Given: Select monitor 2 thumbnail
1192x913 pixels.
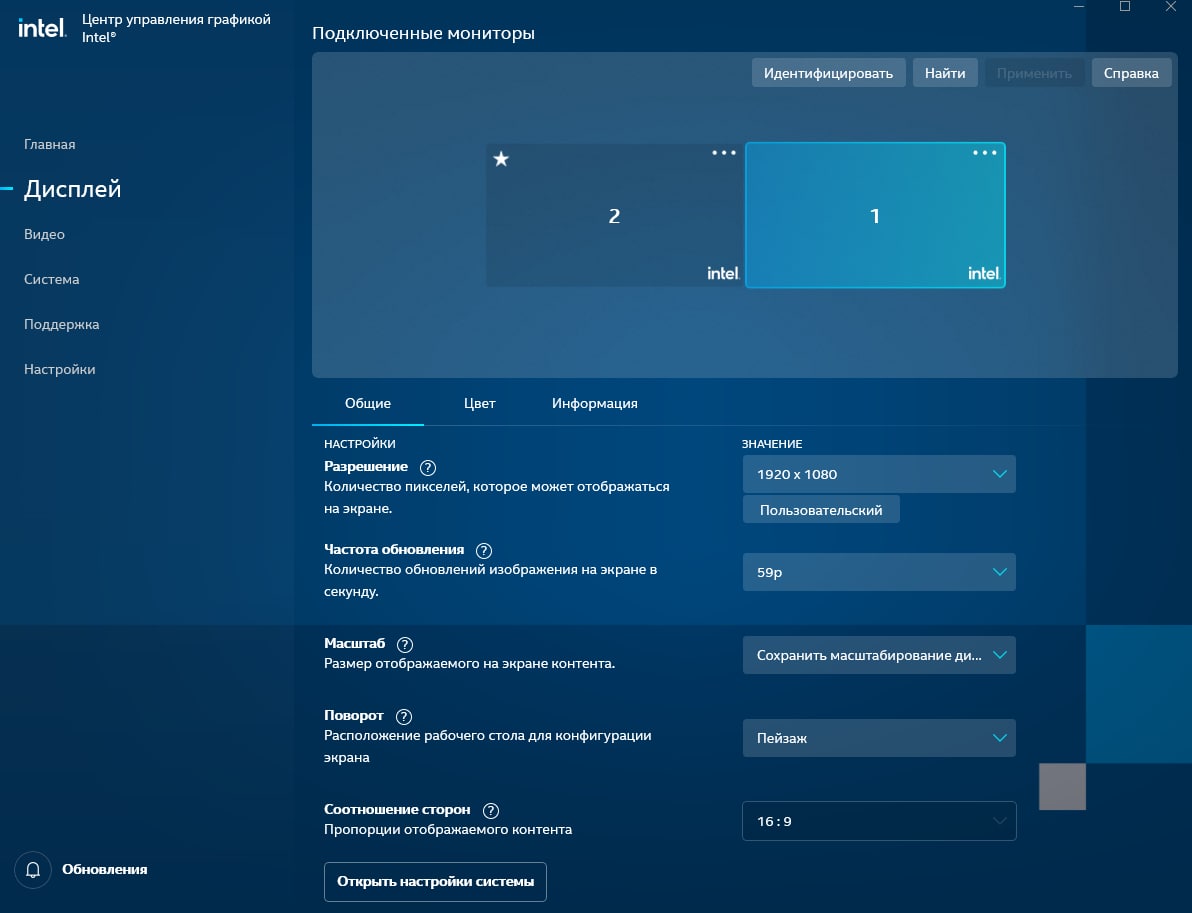Looking at the screenshot, I should click(614, 215).
